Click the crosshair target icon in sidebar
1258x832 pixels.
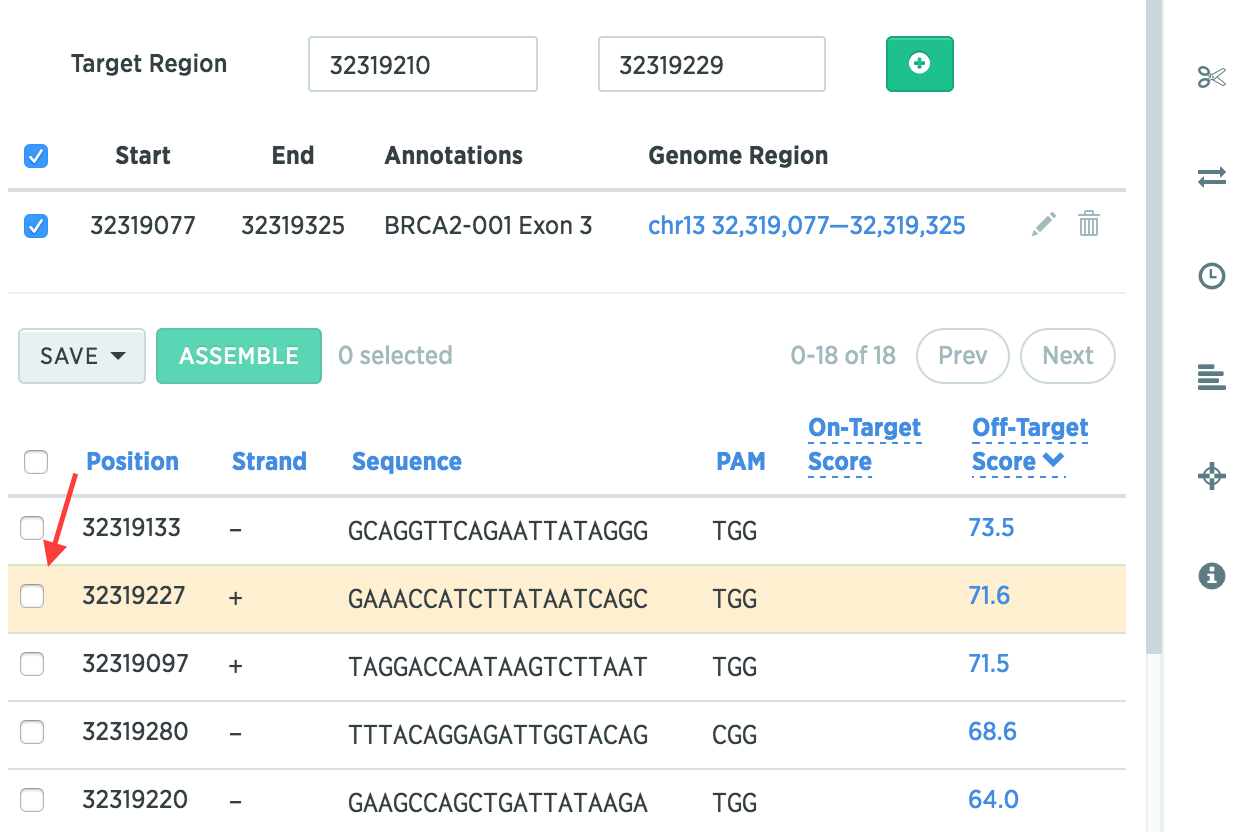(1211, 476)
